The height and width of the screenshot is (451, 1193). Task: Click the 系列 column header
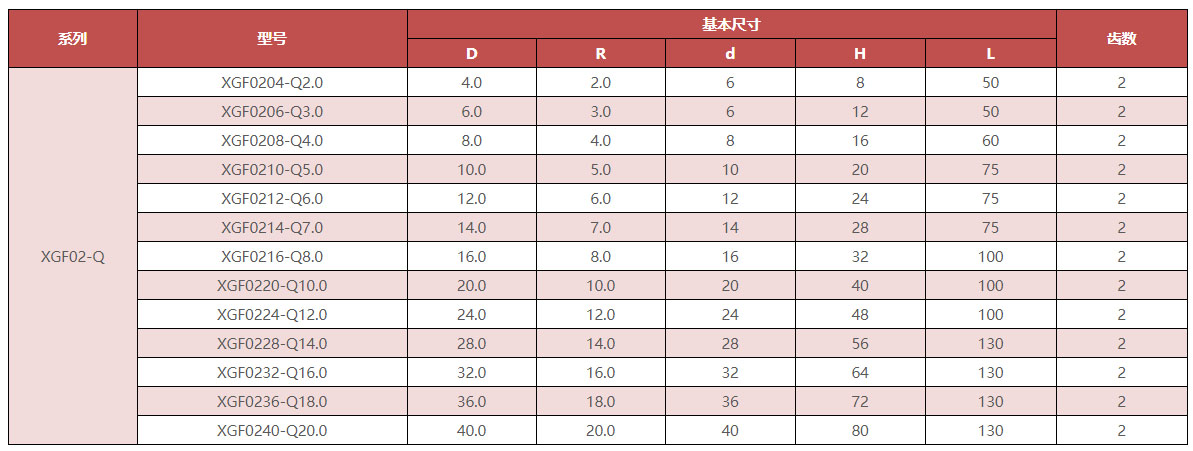[x=73, y=39]
